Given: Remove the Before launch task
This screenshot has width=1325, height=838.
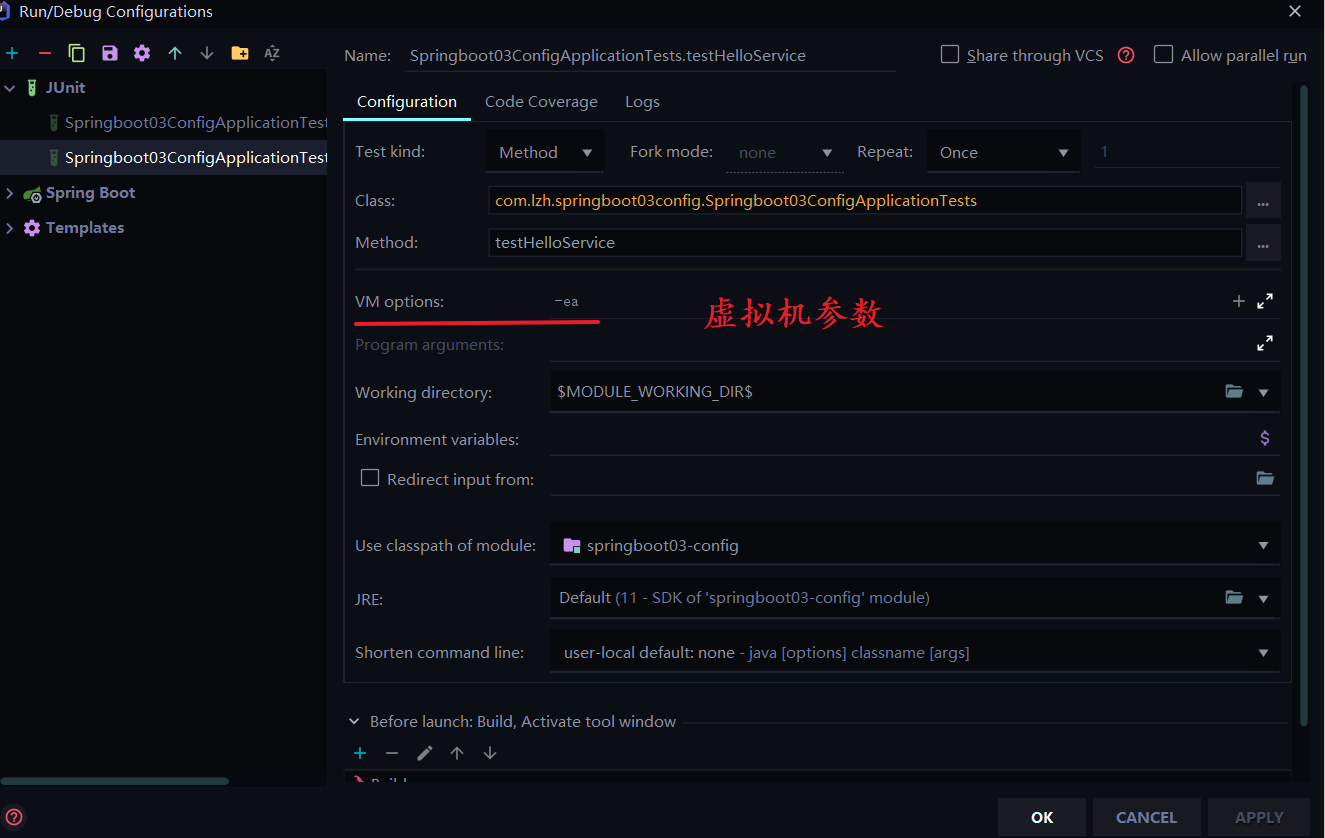Looking at the screenshot, I should point(392,753).
